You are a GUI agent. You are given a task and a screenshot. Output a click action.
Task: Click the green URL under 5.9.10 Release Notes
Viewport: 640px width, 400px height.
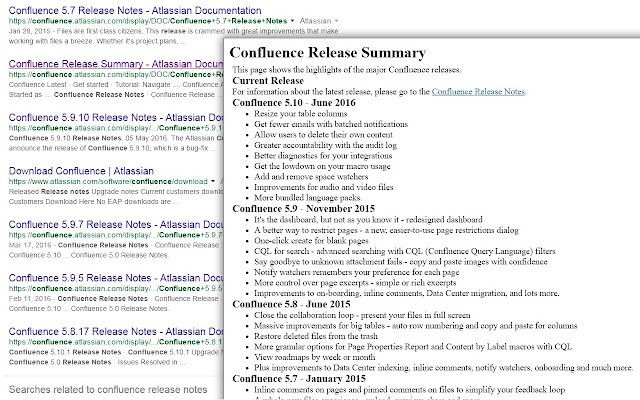point(116,128)
